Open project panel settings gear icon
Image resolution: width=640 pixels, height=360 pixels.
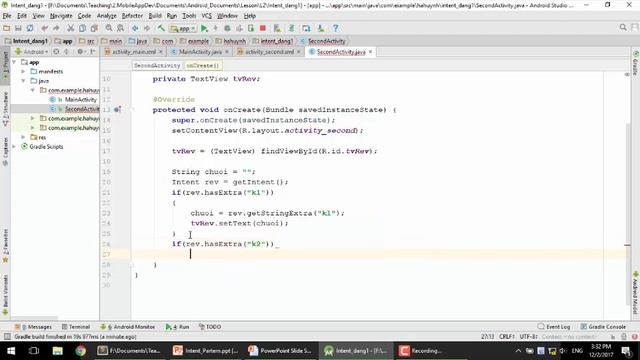[80, 52]
